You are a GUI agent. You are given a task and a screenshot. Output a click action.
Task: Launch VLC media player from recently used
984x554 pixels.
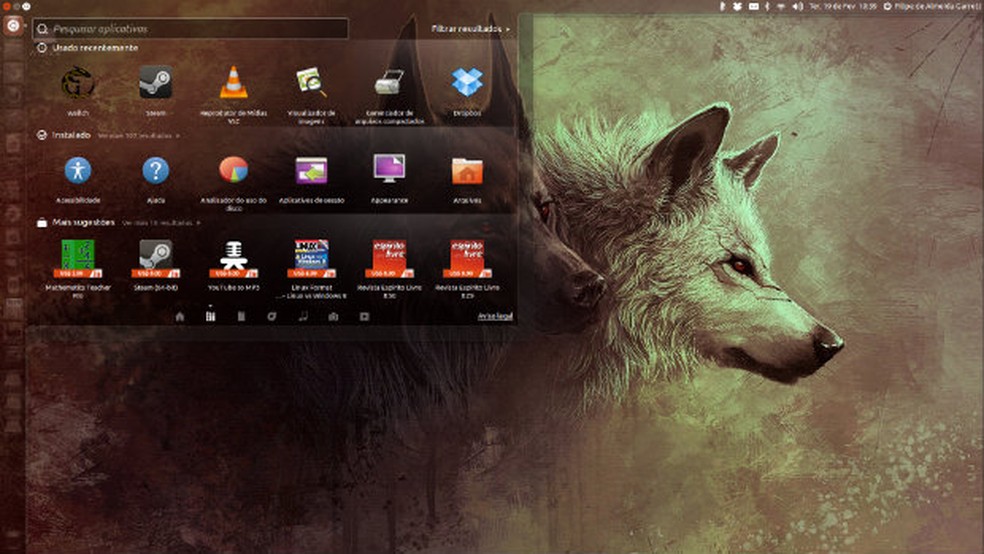pyautogui.click(x=233, y=83)
